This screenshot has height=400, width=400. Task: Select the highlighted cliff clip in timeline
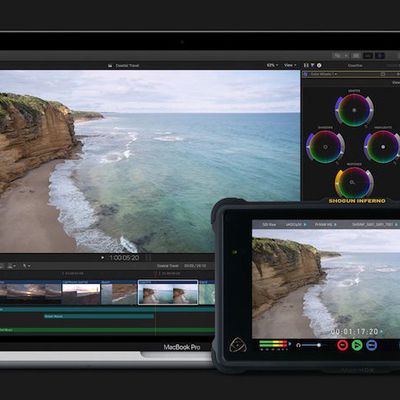[x=168, y=292]
